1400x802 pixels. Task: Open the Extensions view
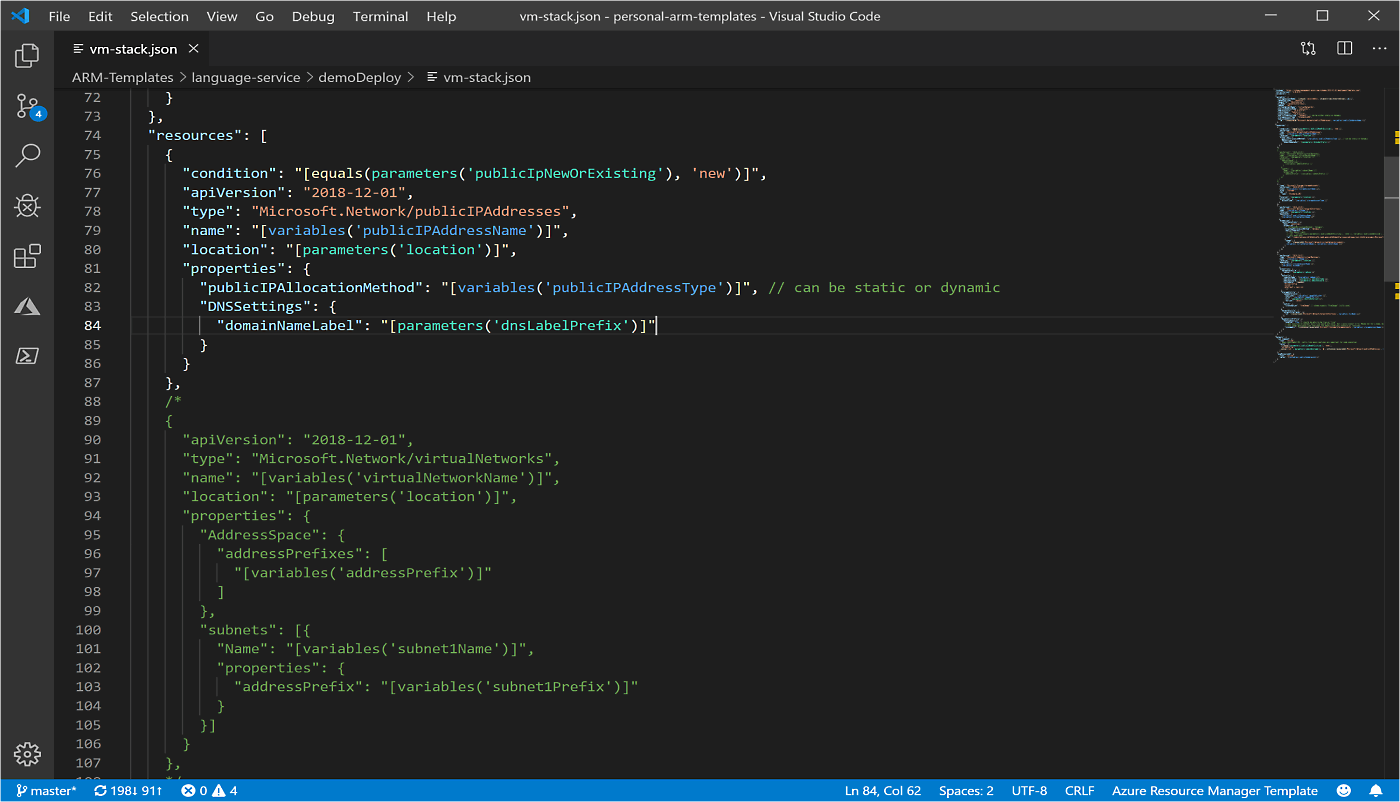coord(27,256)
